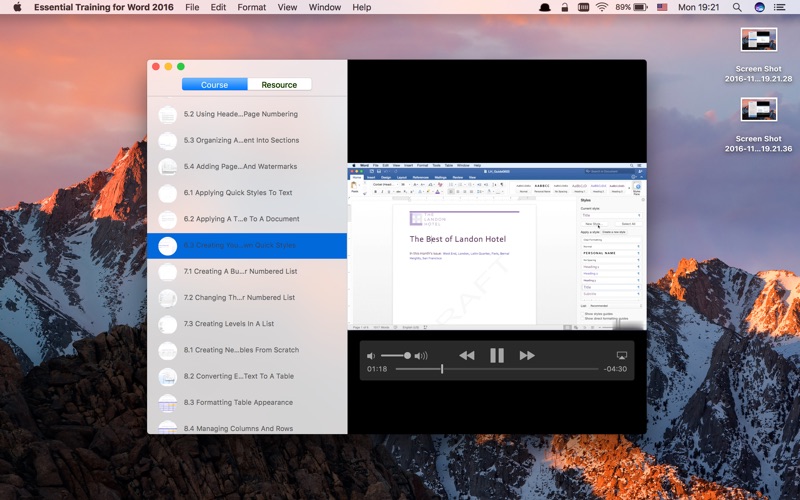
Task: Click the US flag input source icon
Action: [662, 7]
